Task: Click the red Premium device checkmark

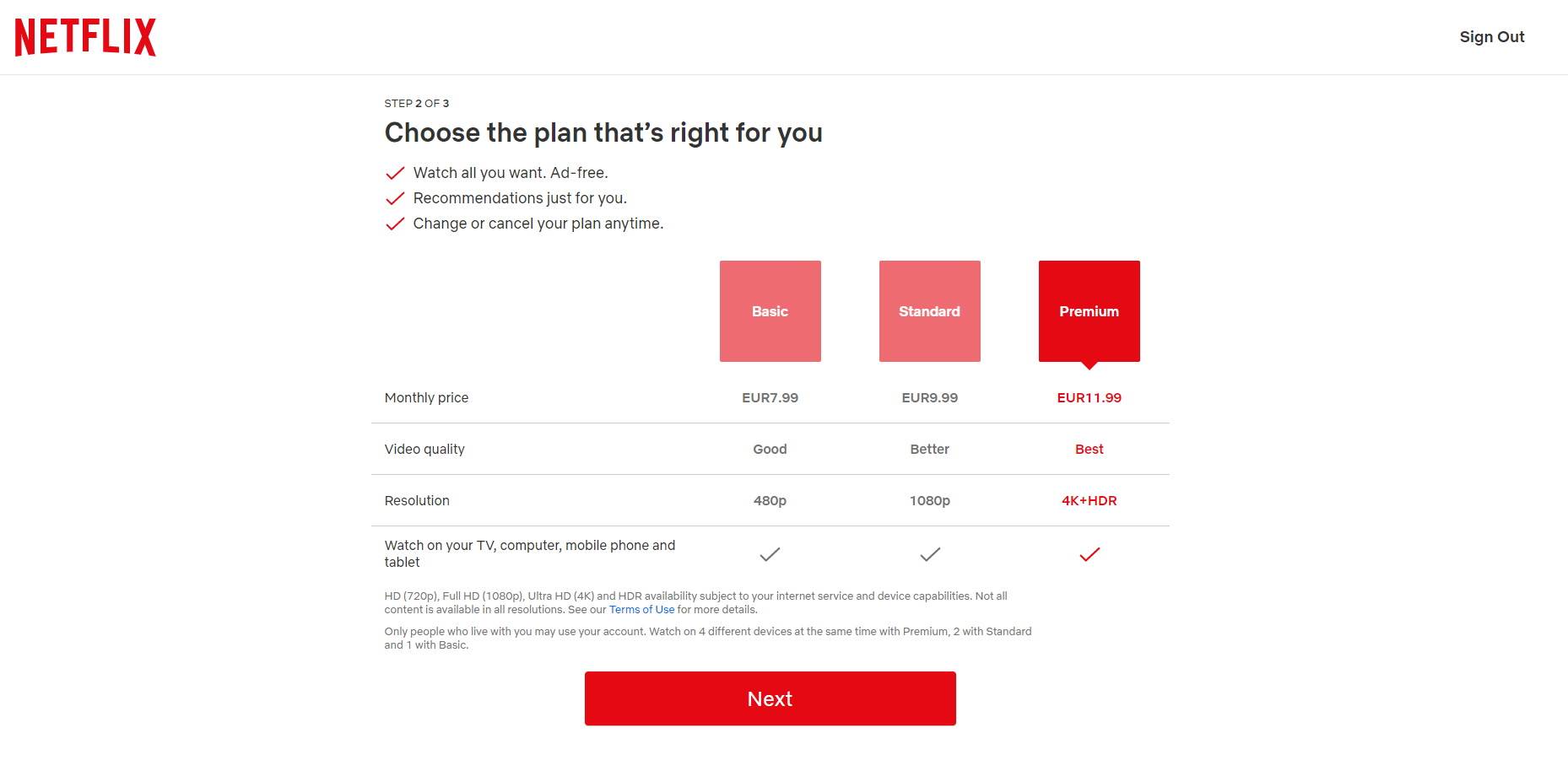Action: coord(1089,554)
